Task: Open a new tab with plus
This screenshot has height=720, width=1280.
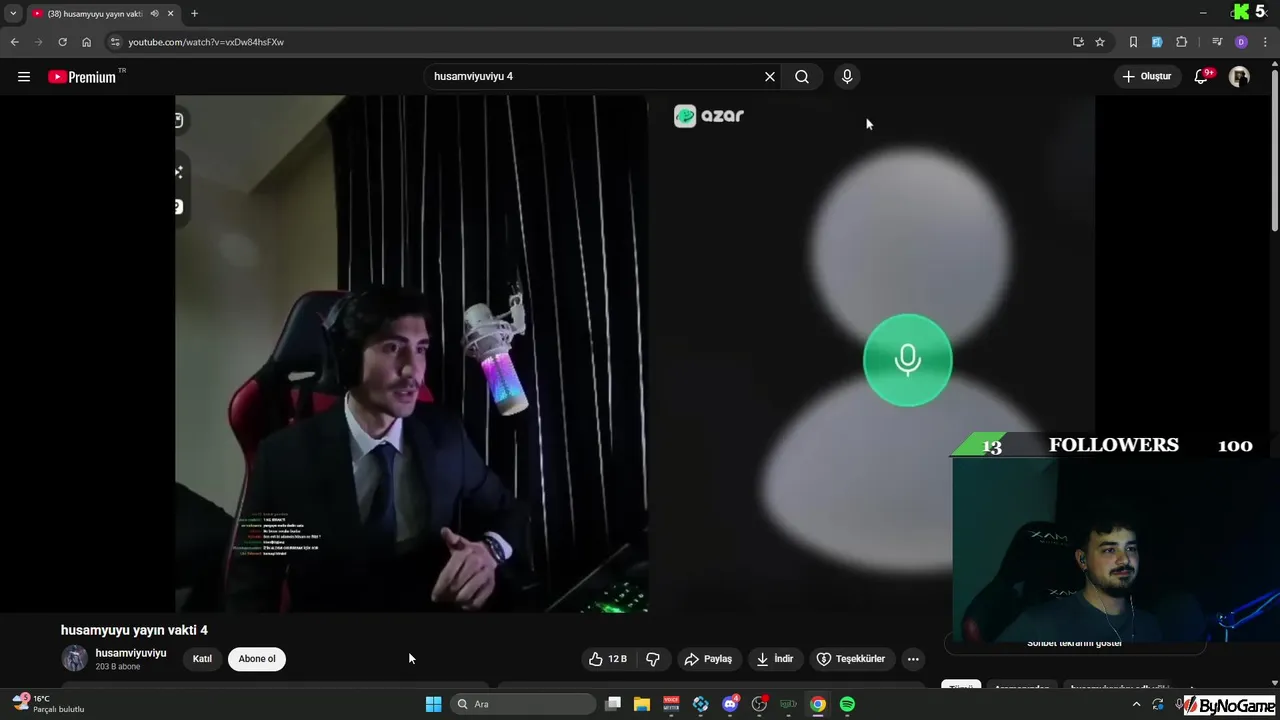Action: [194, 13]
